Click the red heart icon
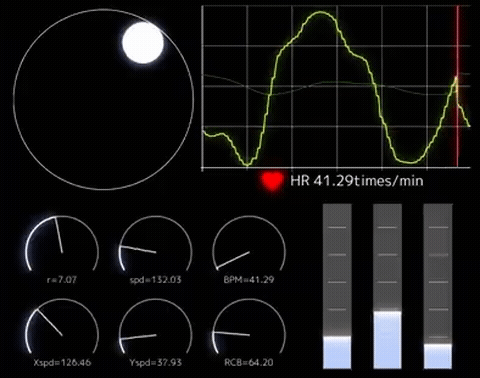This screenshot has height=378, width=480. click(x=273, y=180)
